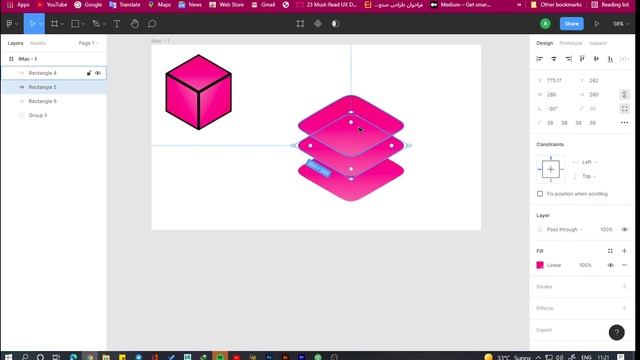Open the YouTube bookmark

click(52, 5)
